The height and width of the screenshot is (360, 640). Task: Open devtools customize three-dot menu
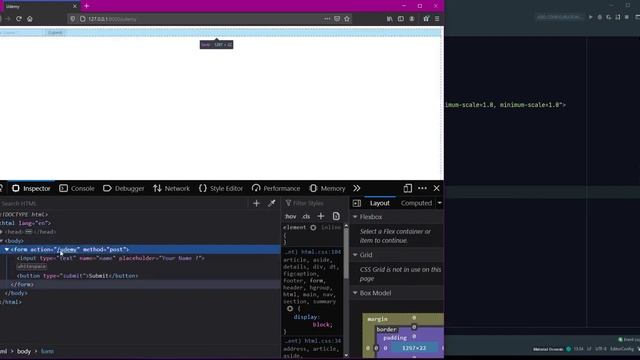click(422, 188)
